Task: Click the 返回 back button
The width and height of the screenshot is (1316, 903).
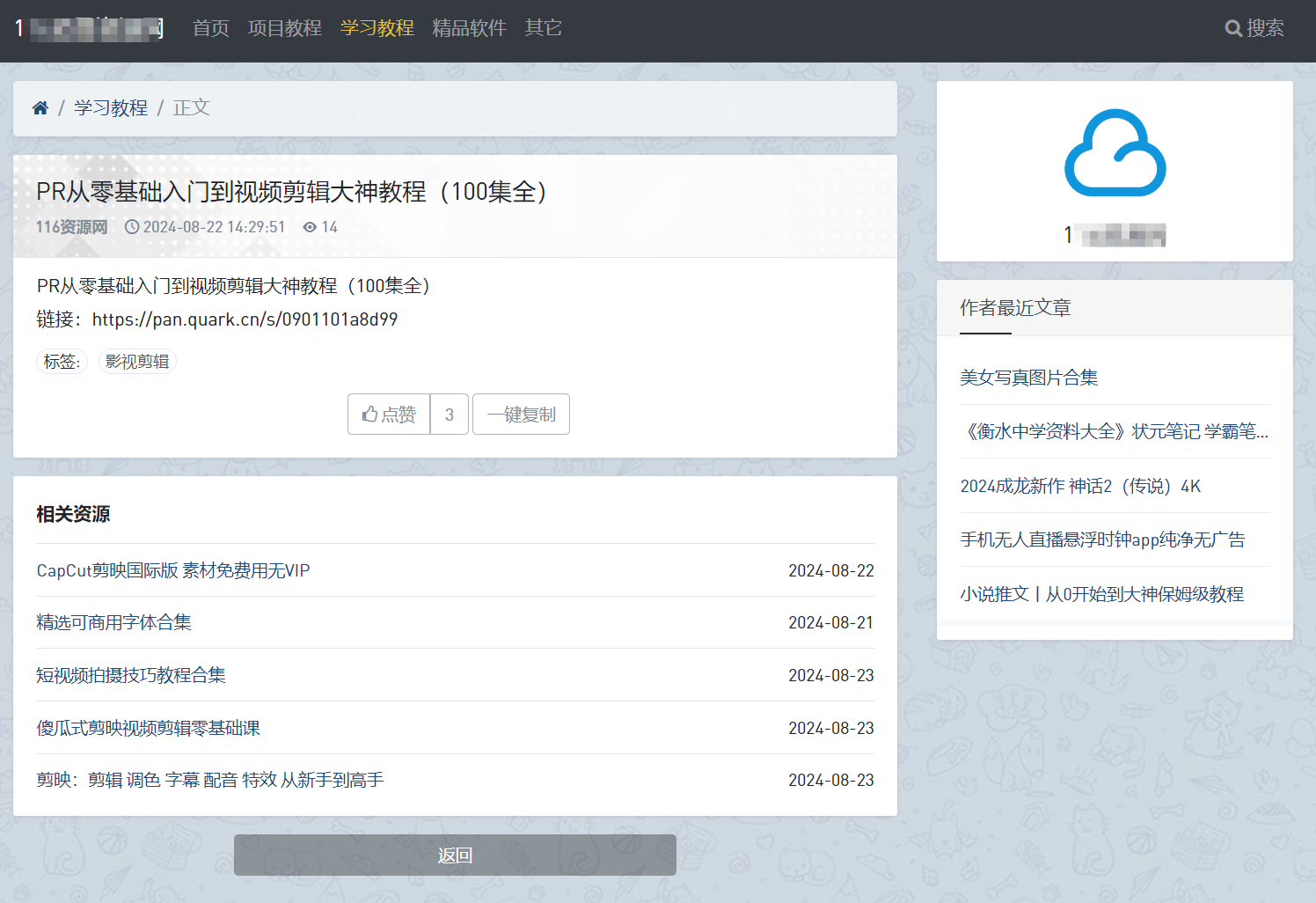Action: click(x=455, y=855)
